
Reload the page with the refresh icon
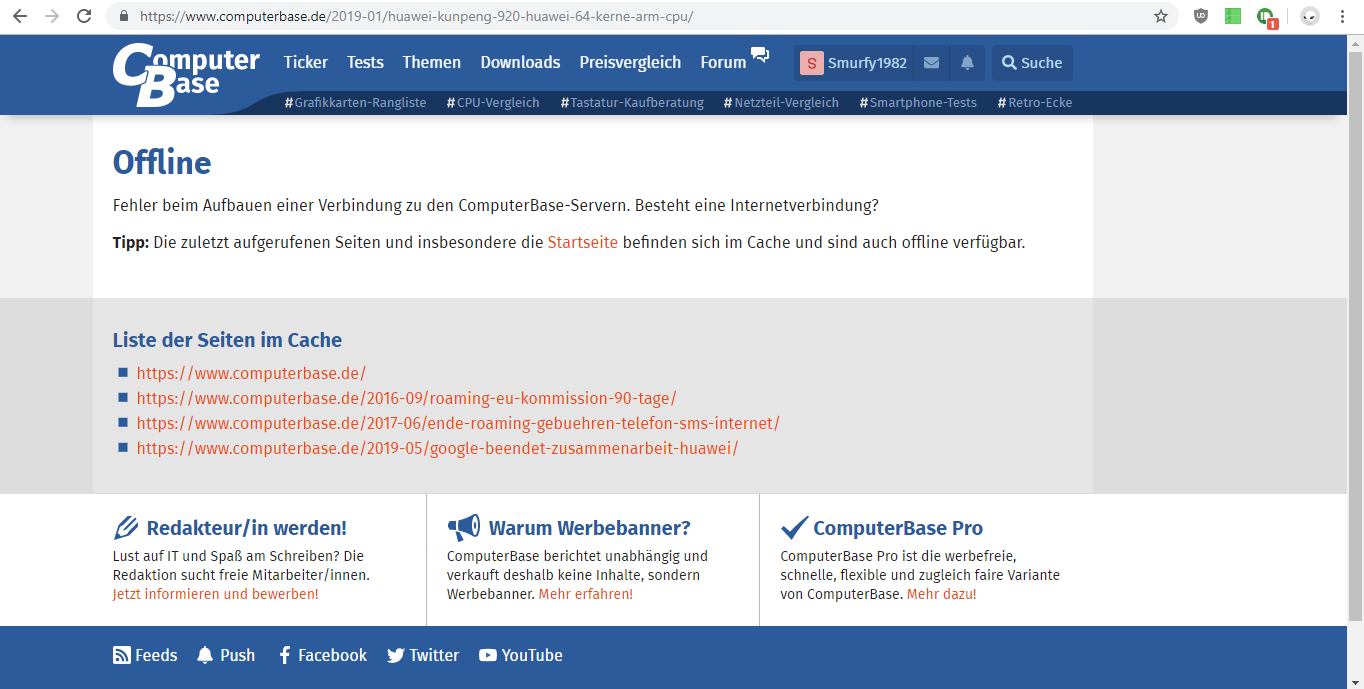pos(85,16)
